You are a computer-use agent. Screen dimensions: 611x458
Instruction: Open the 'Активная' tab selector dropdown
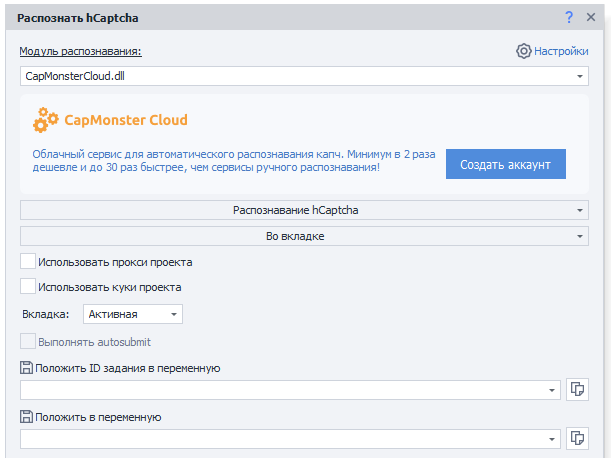(173, 314)
